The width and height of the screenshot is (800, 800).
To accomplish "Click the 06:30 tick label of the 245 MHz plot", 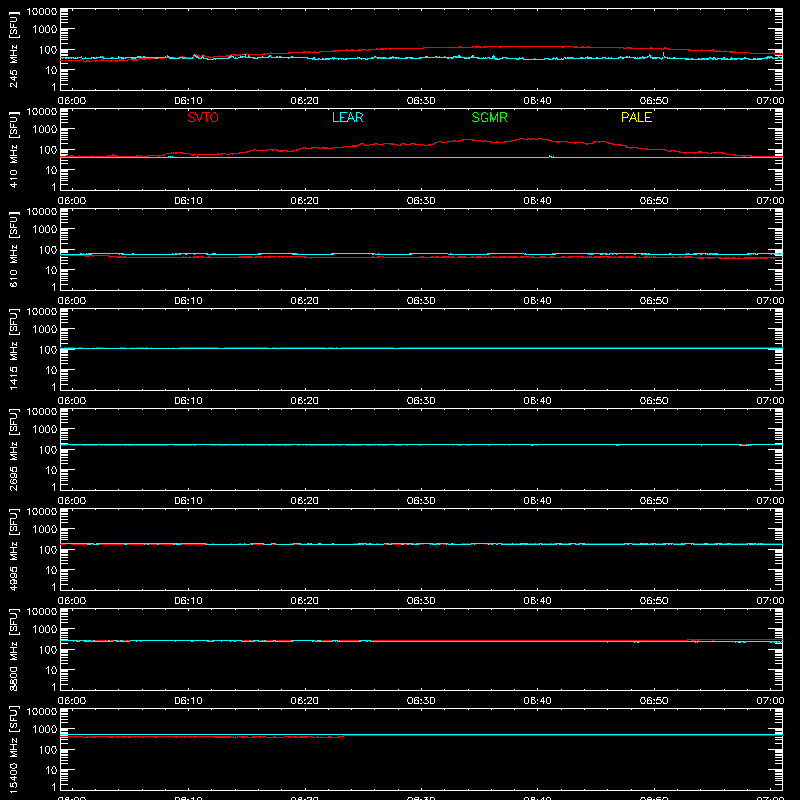I will (x=421, y=101).
